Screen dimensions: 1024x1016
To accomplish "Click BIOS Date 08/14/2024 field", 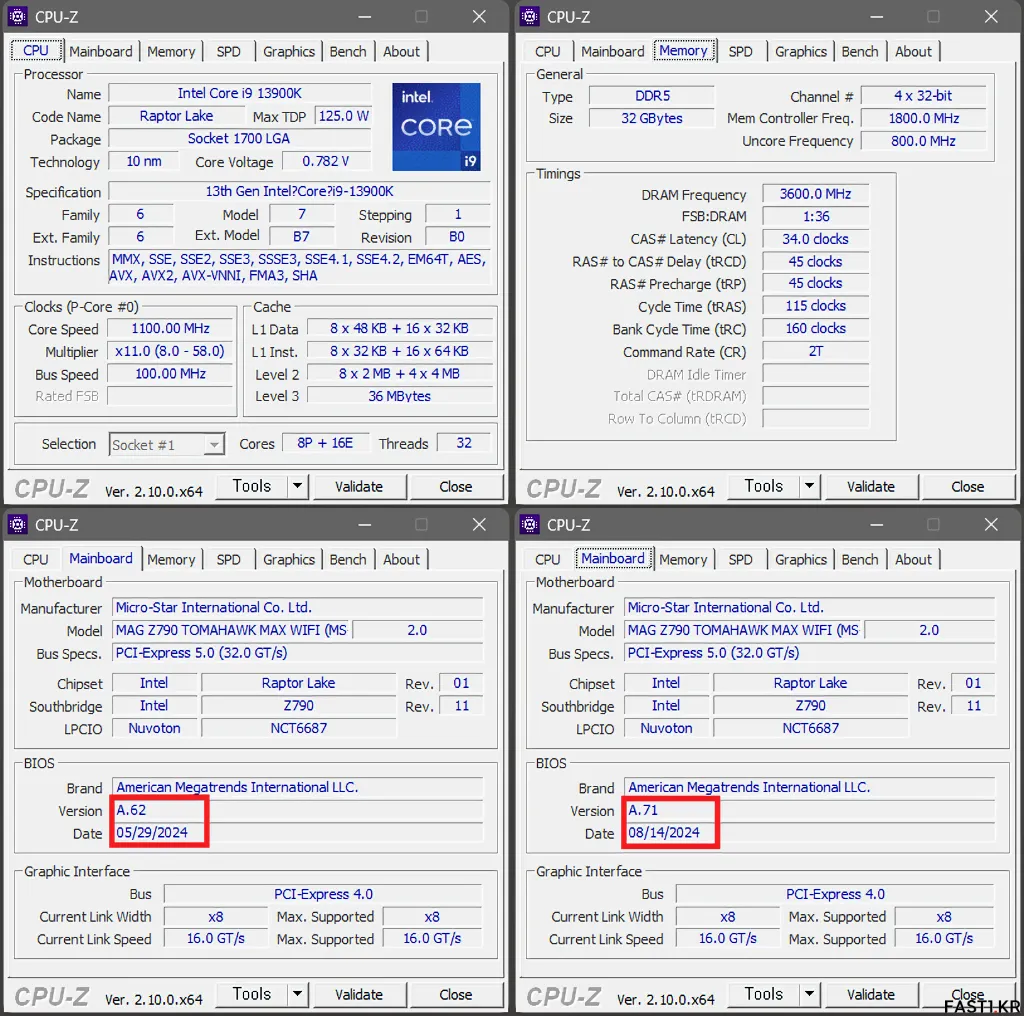I will coord(810,833).
